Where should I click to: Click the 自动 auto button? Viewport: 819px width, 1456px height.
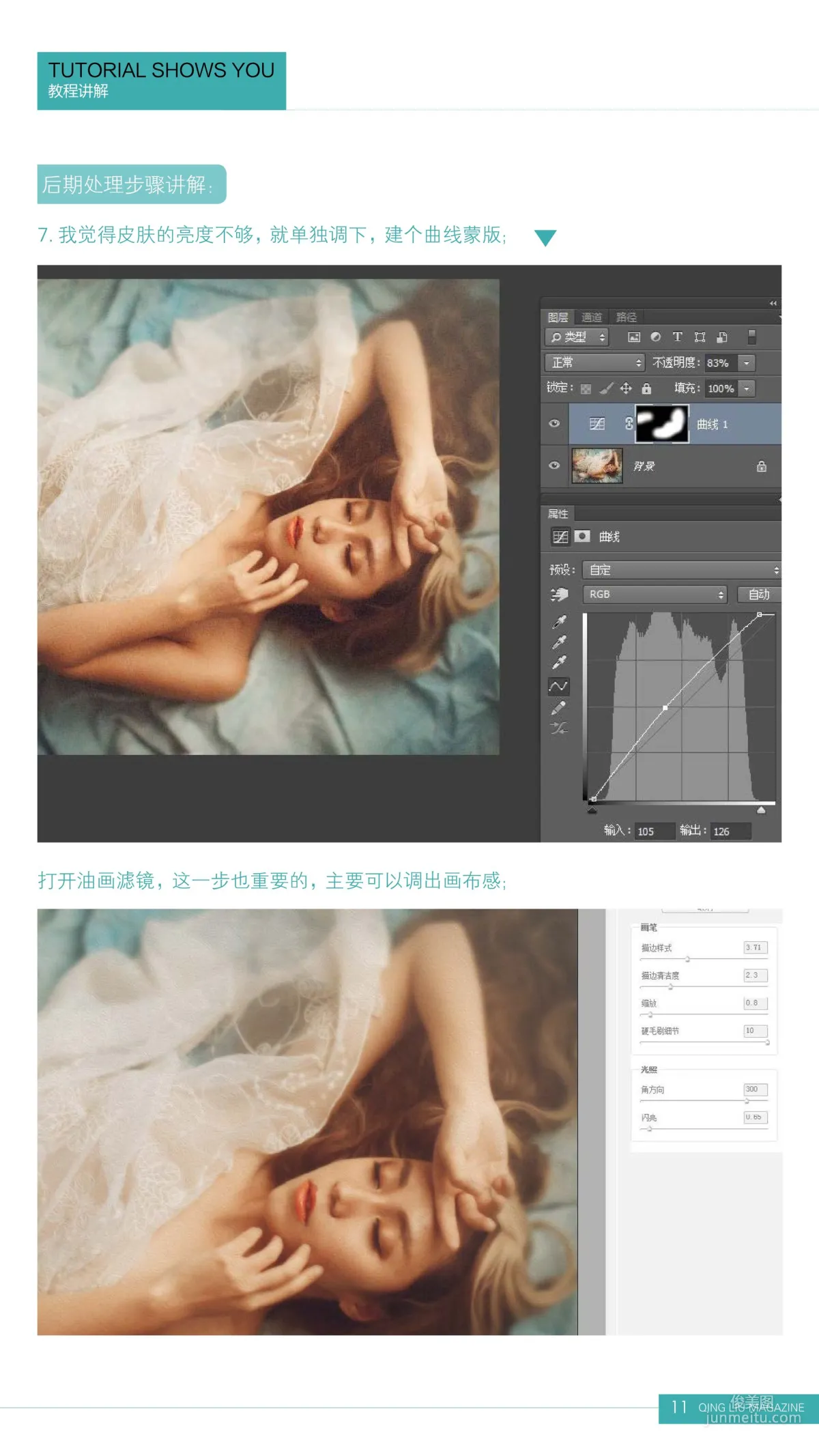[759, 595]
